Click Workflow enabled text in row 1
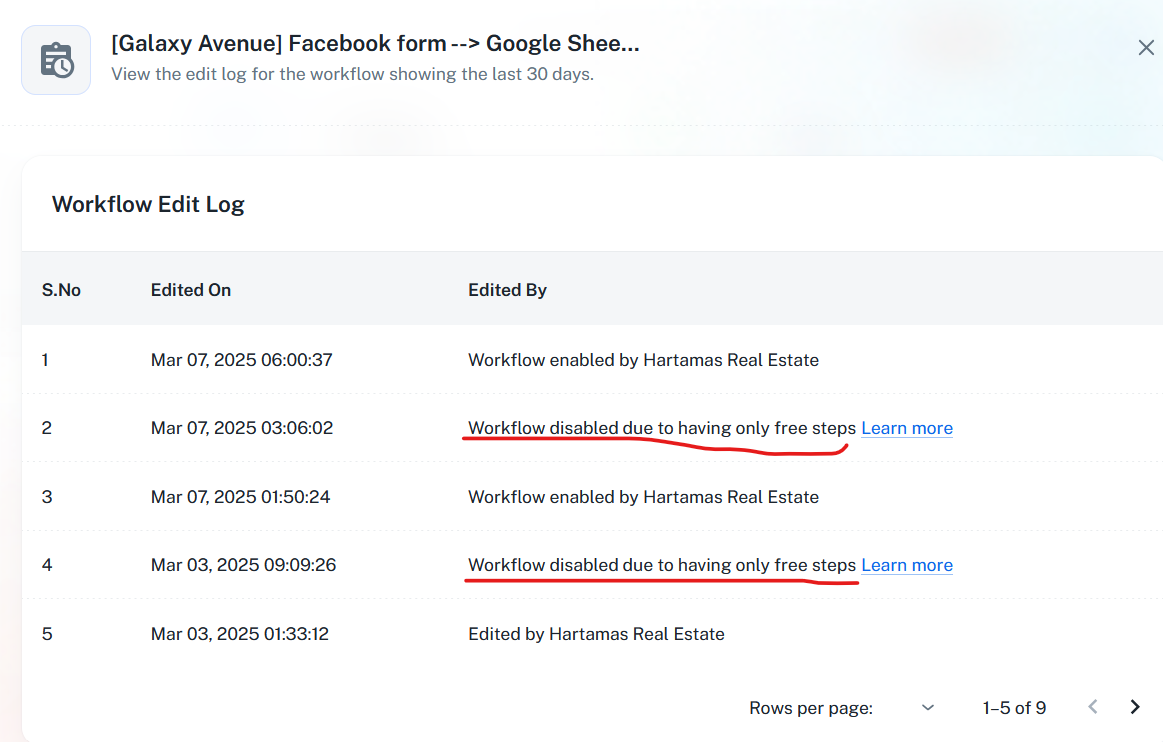 643,360
